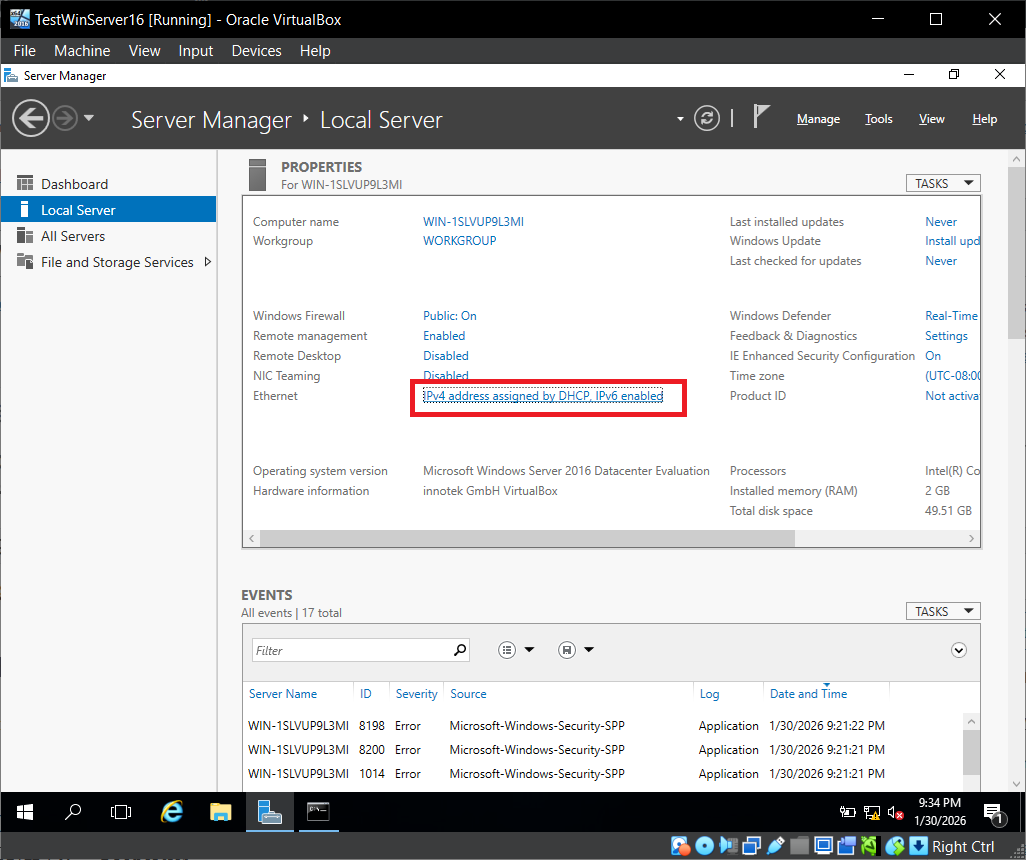Click the Ethernet IPv4 DHCP address link
Screen dimensions: 1026x860
coord(543,396)
